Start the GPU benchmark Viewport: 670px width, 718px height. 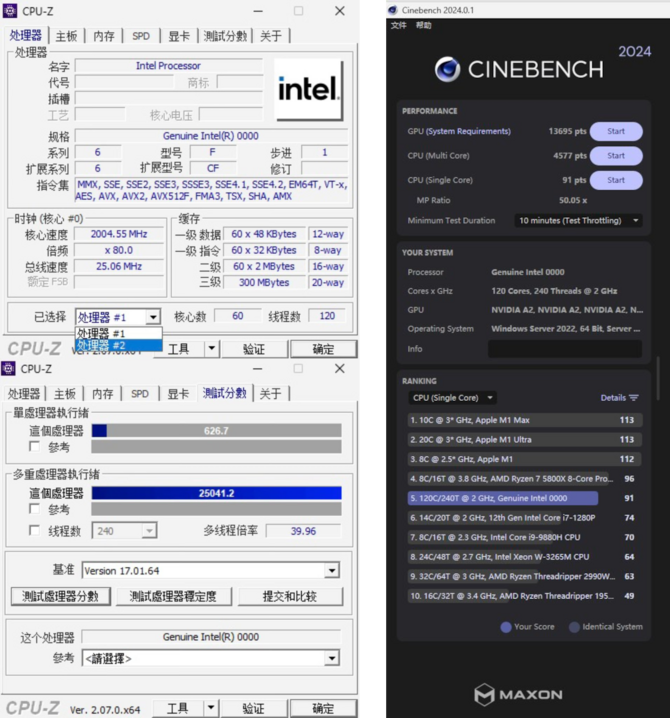[616, 131]
